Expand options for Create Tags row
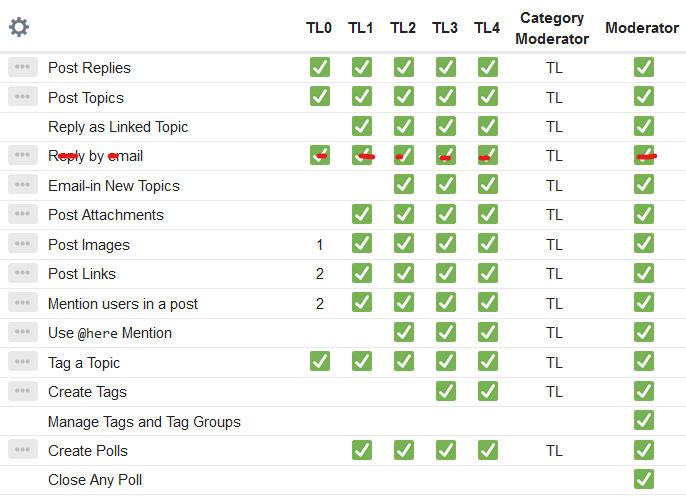Viewport: 686px width, 496px height. pyautogui.click(x=23, y=391)
